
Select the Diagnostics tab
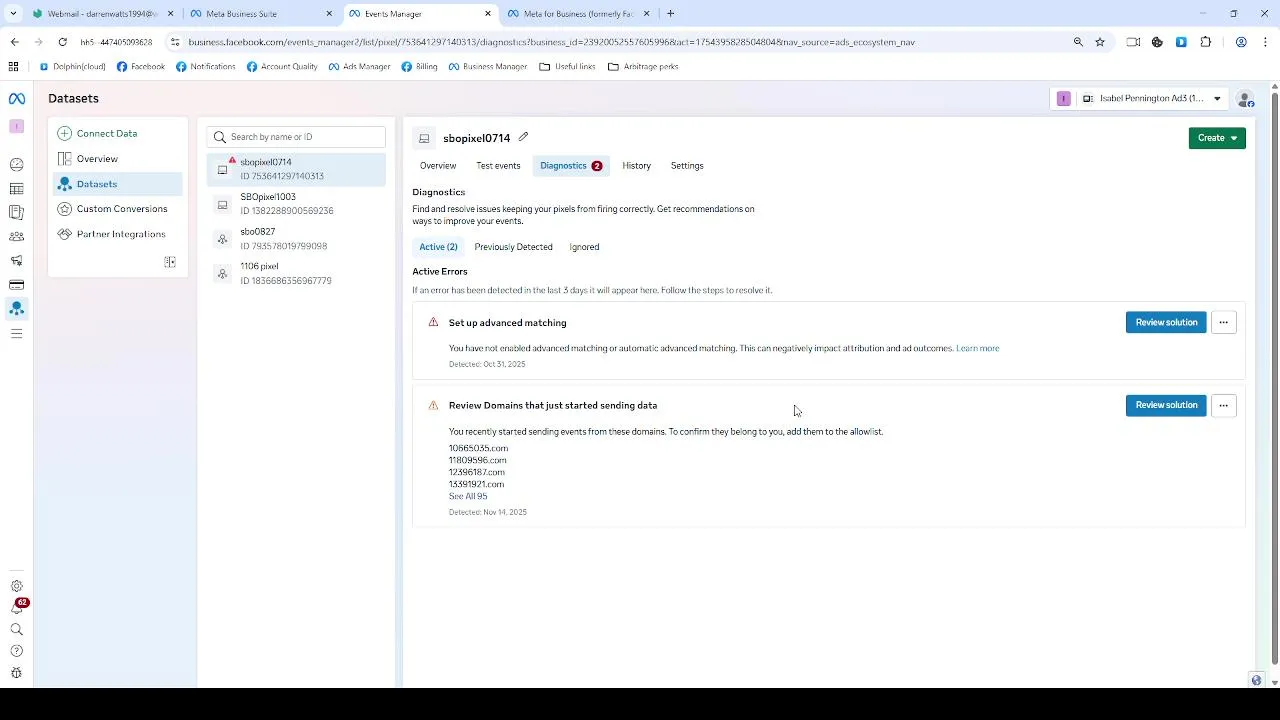(x=571, y=166)
